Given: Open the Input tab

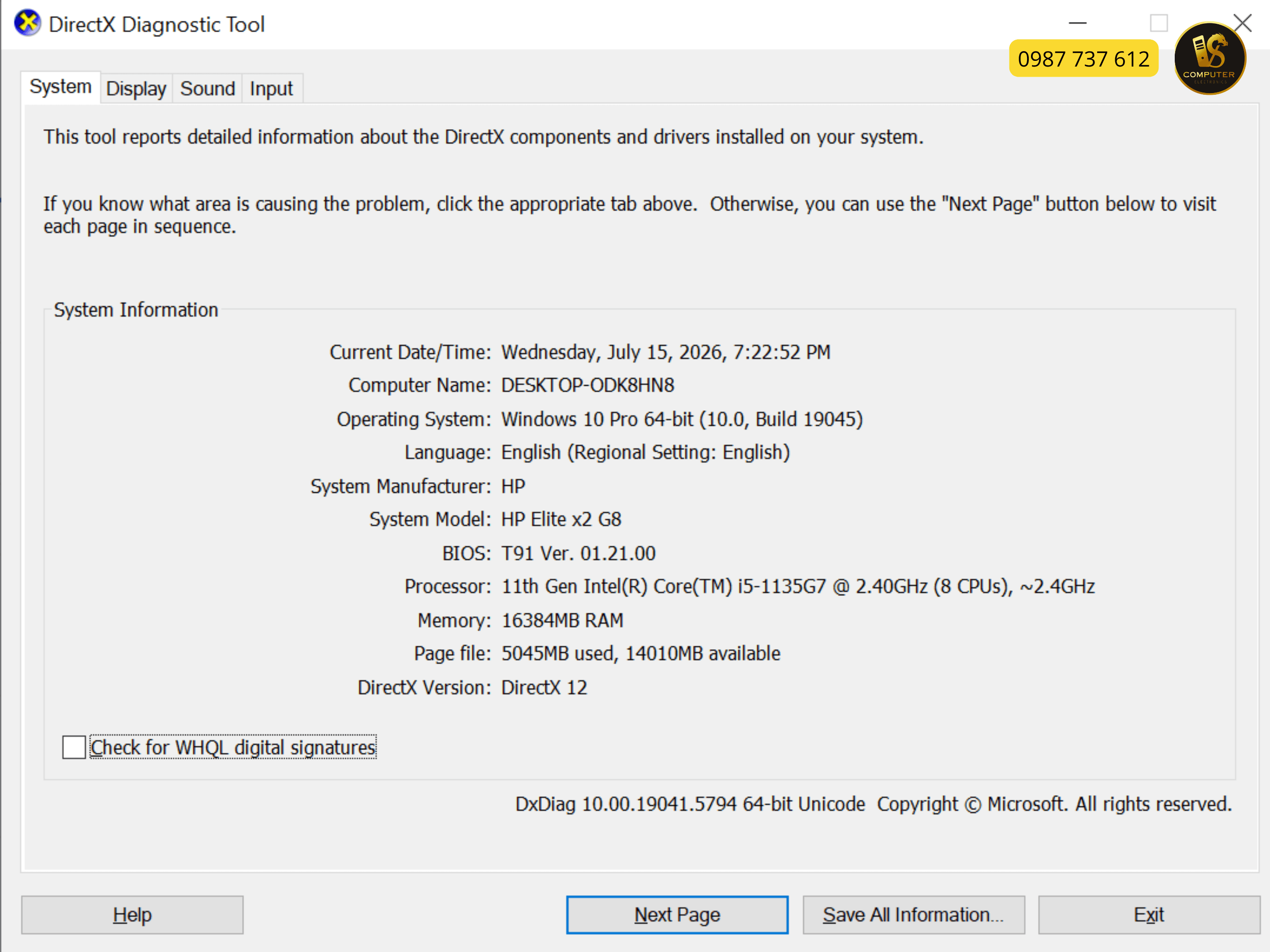Looking at the screenshot, I should coord(271,89).
